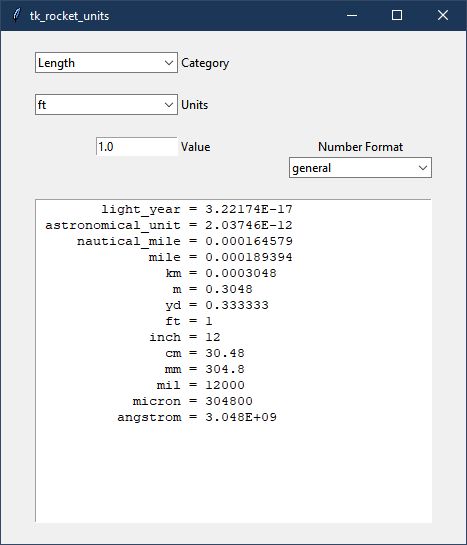Click the angstrom = 3.048E+09 row
The image size is (467, 545).
point(197,417)
